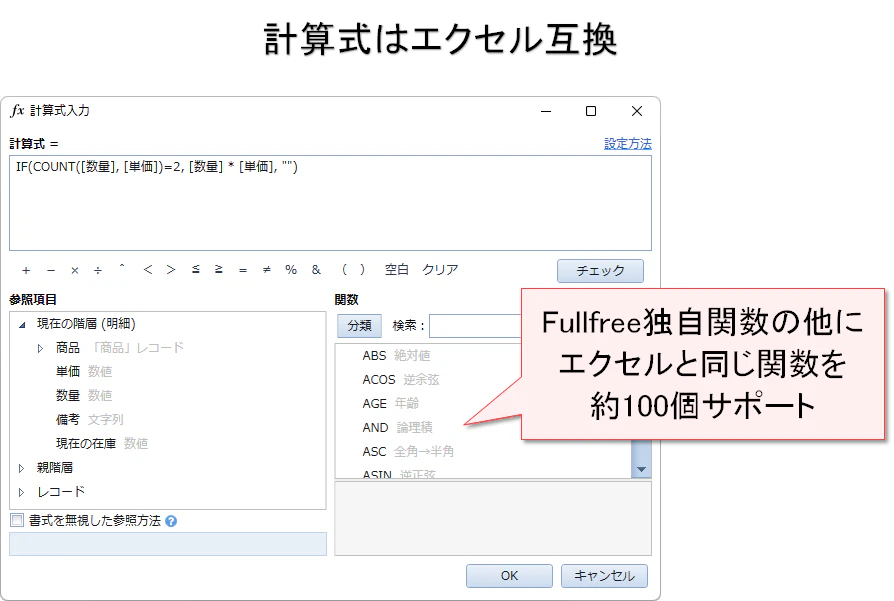This screenshot has width=894, height=601.
Task: Insert the ≥ greater-than-or-equal operator
Action: click(219, 270)
